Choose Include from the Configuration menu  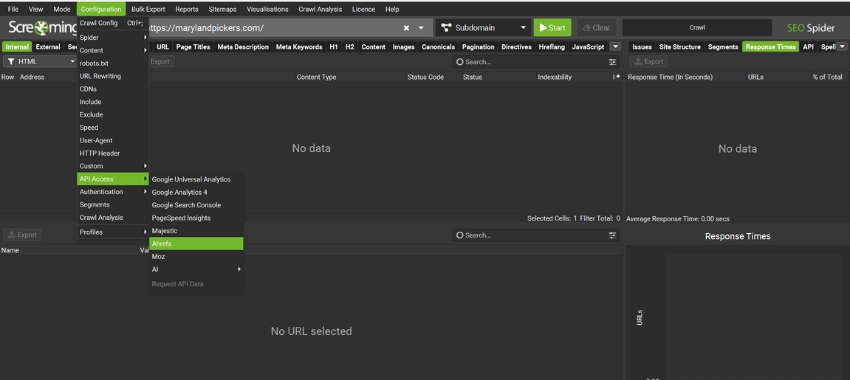(x=113, y=102)
